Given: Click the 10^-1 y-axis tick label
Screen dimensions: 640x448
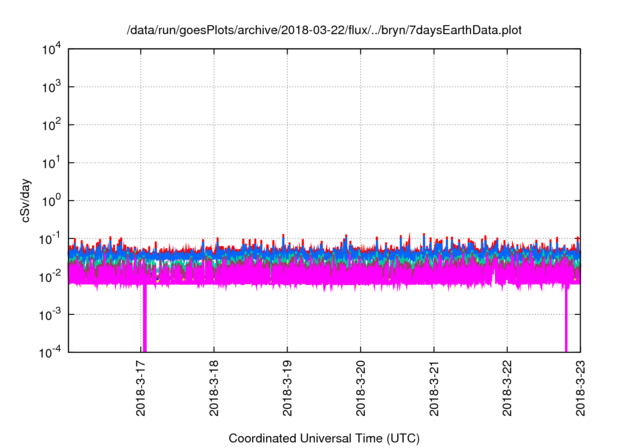Looking at the screenshot, I should coord(50,239).
